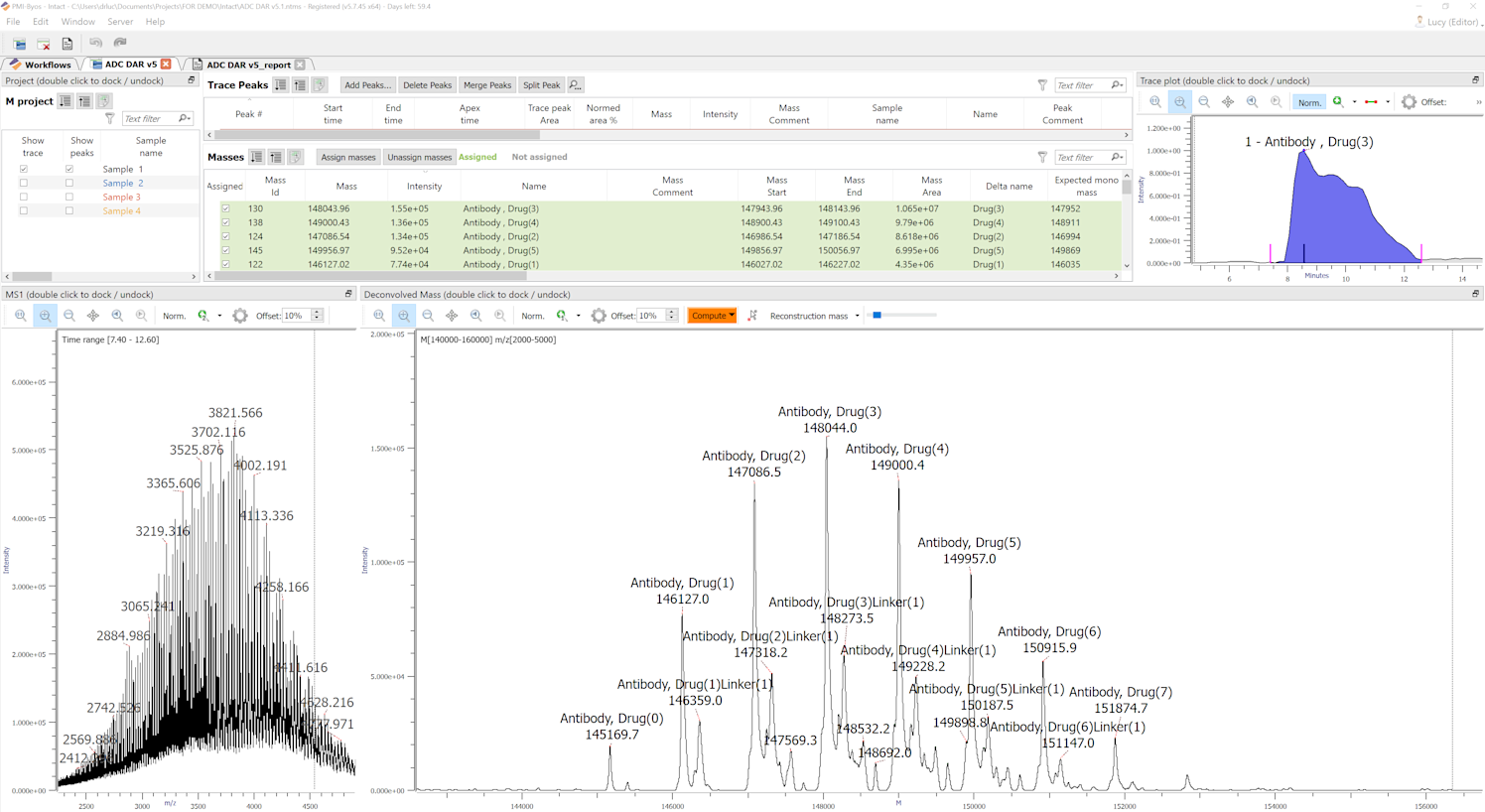Click the zoom out icon in Trace plot toolbar
This screenshot has height=812, width=1485.
pos(1203,102)
